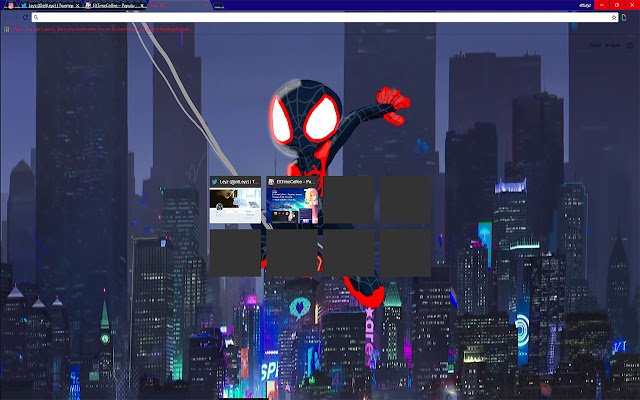Click the Images link at top right
Viewport: 640px width, 400px height.
click(x=612, y=45)
